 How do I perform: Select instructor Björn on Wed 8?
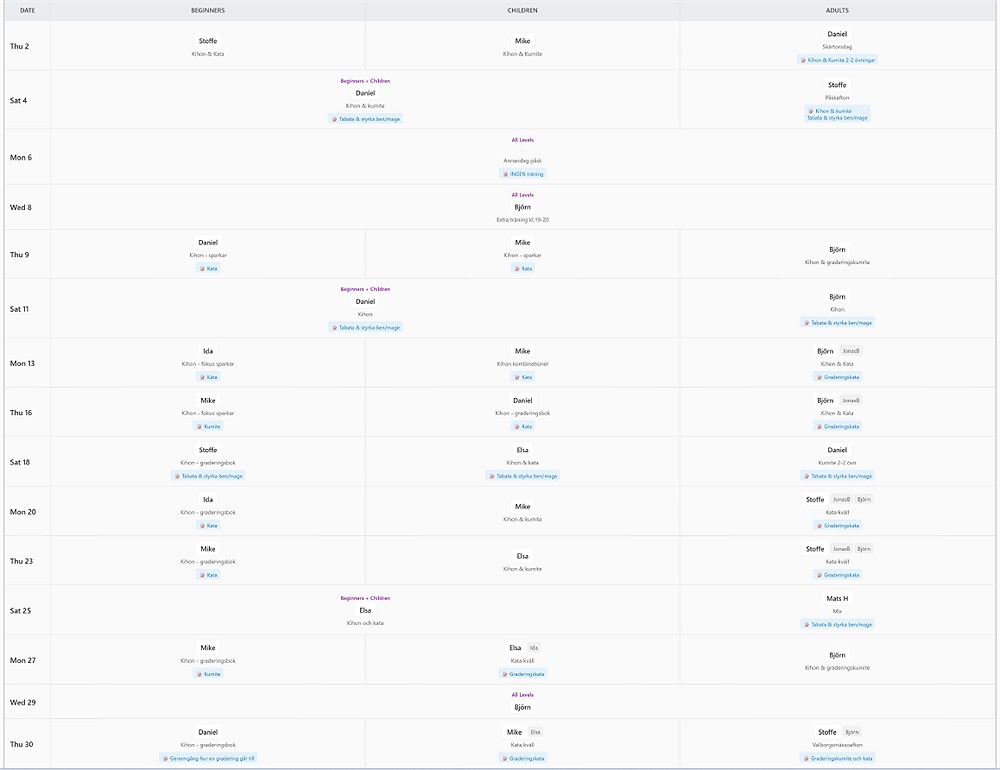point(522,208)
